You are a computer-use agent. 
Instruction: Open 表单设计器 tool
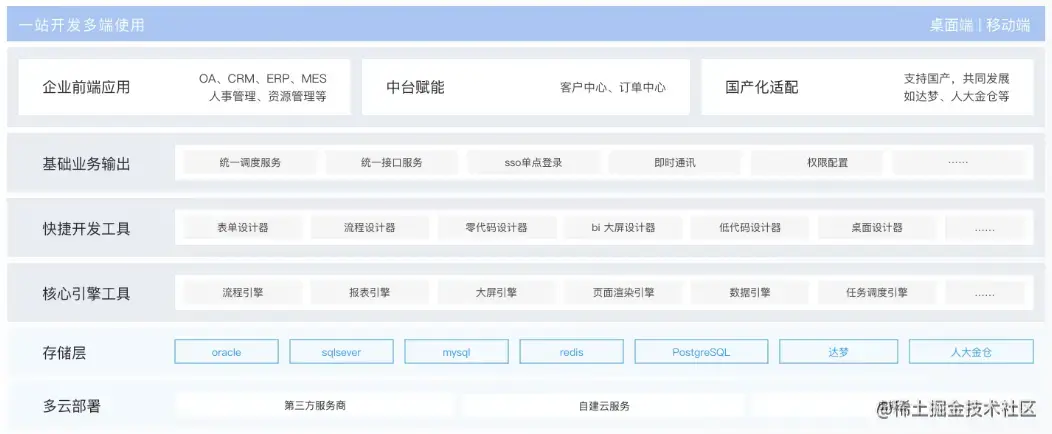tap(243, 228)
